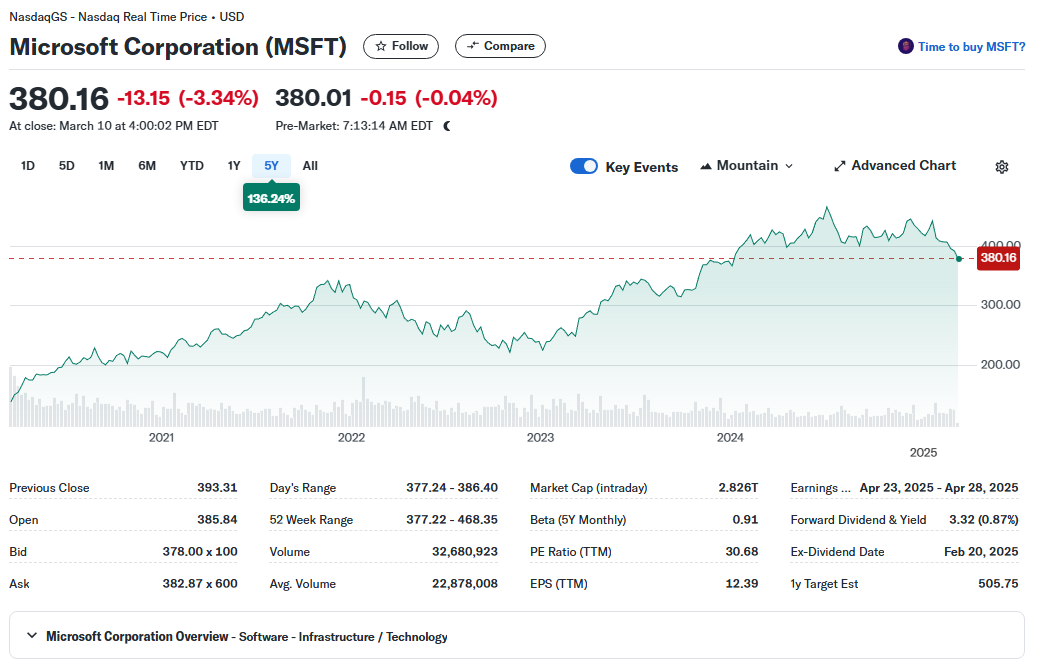The width and height of the screenshot is (1047, 666).
Task: Click the Previous Close label
Action: (49, 488)
